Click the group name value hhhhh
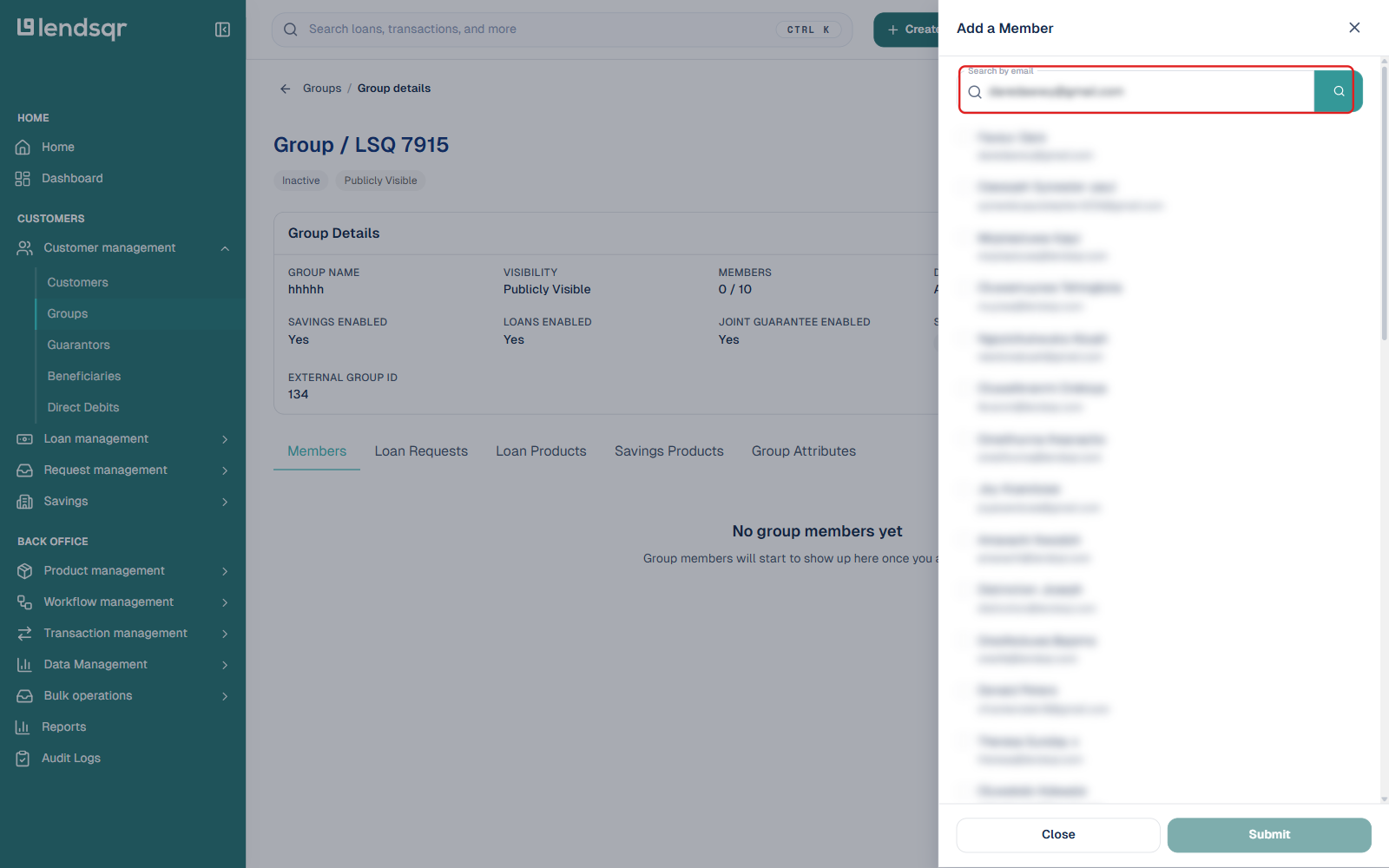The image size is (1389, 868). click(306, 290)
